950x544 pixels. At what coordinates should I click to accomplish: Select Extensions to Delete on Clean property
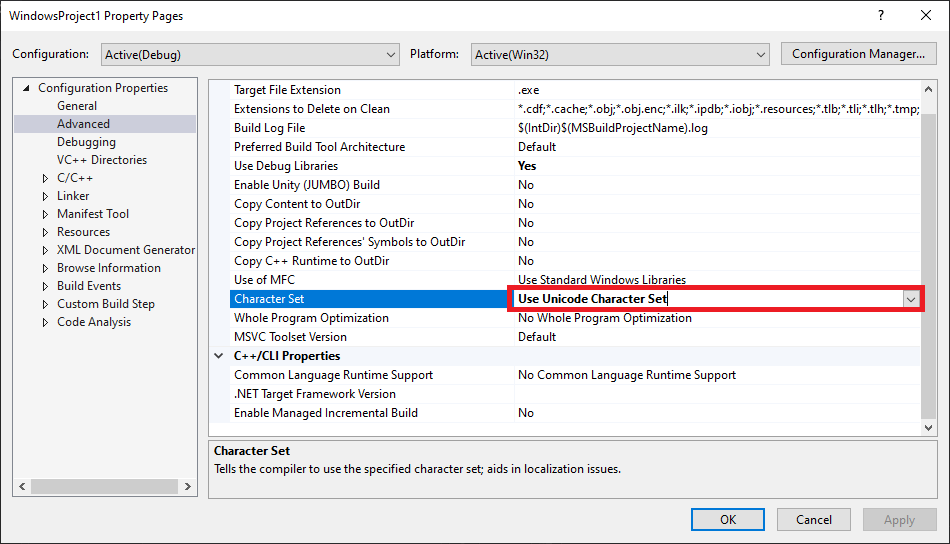click(312, 109)
